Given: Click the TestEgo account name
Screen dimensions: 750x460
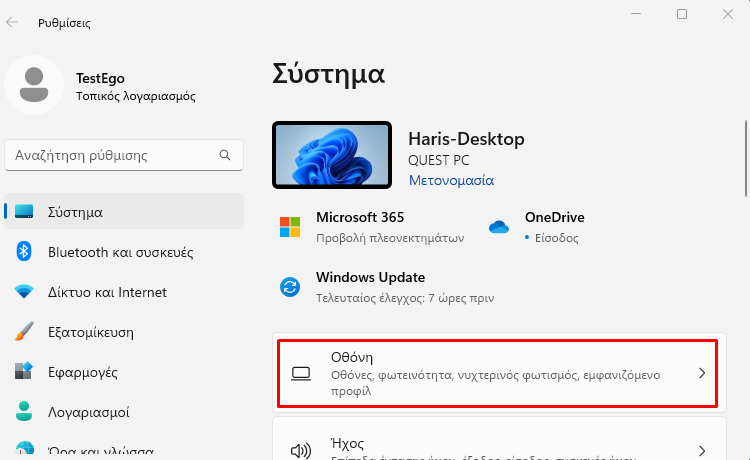Looking at the screenshot, I should (100, 78).
